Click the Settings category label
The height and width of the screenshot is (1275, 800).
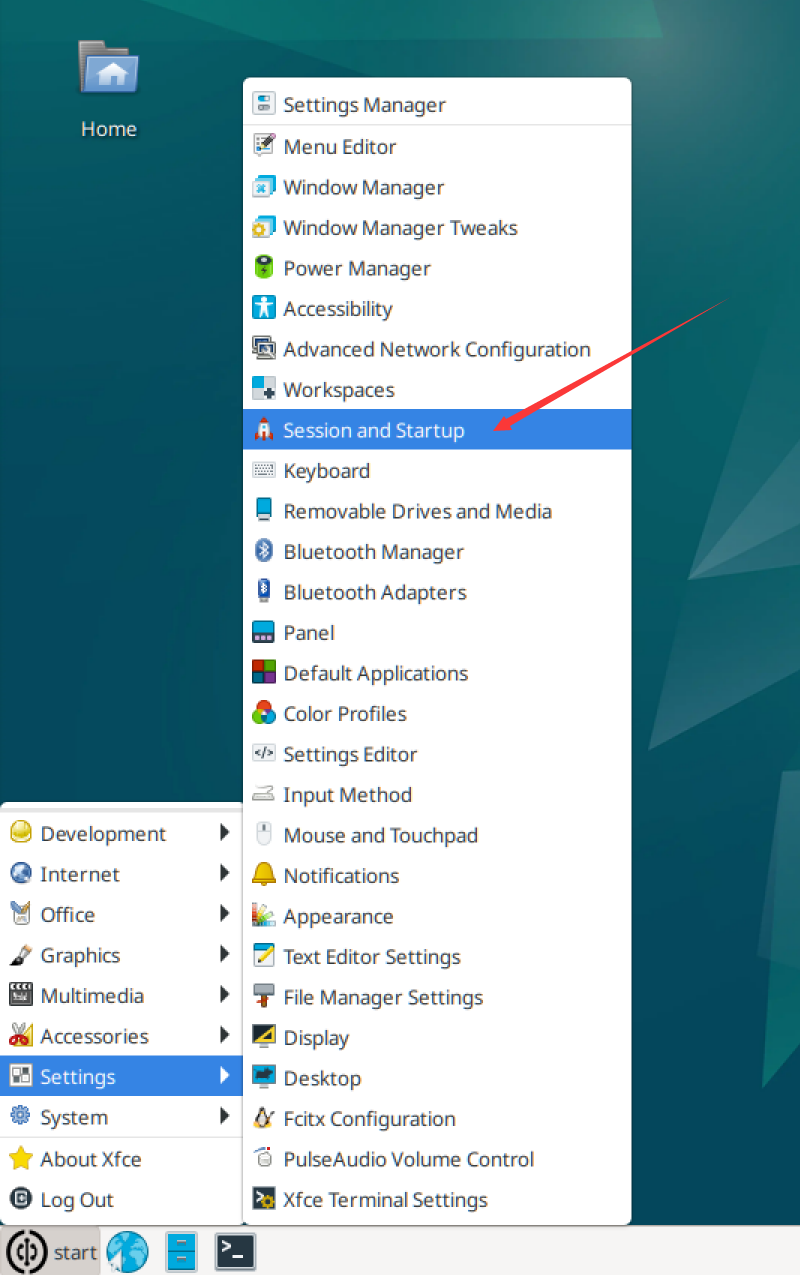click(78, 1077)
